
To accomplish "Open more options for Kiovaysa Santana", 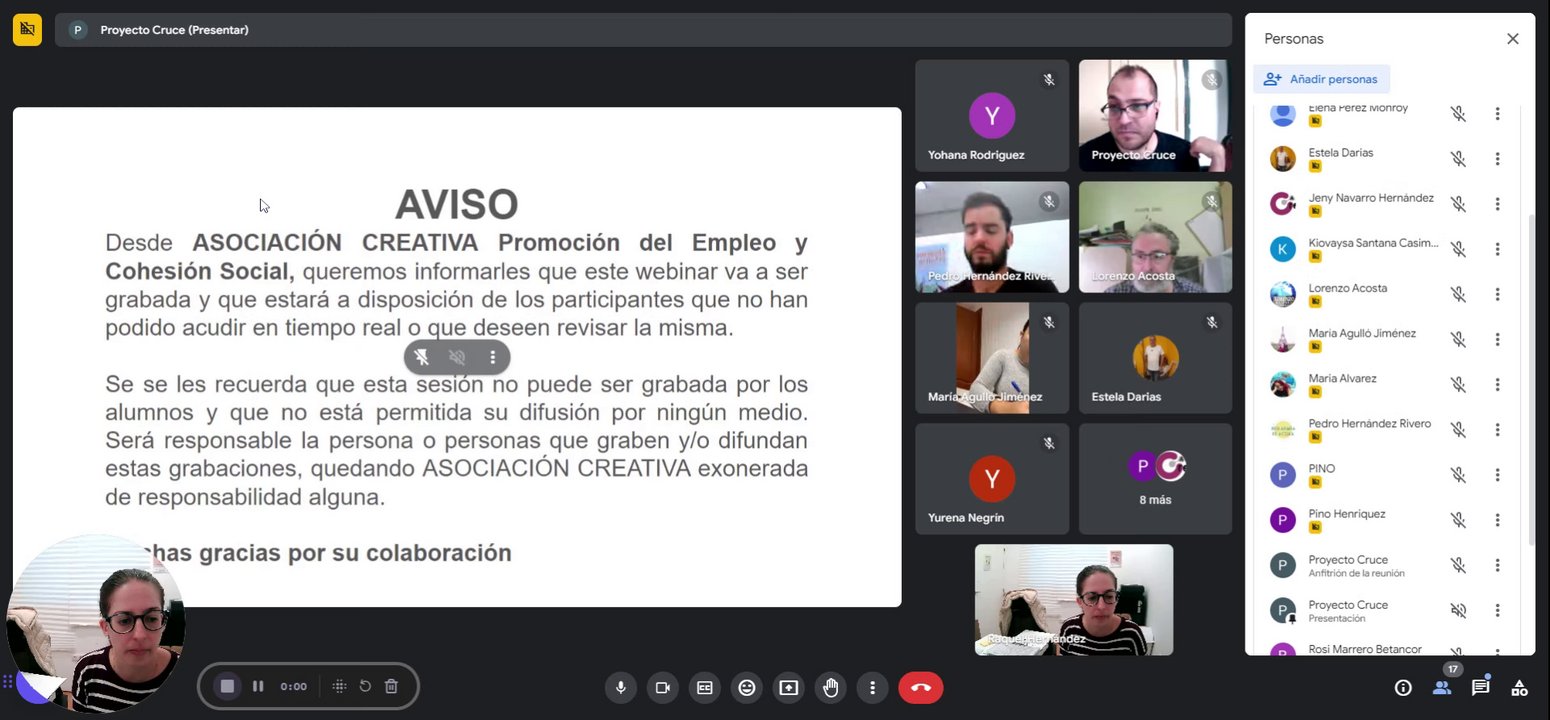I will (1497, 249).
